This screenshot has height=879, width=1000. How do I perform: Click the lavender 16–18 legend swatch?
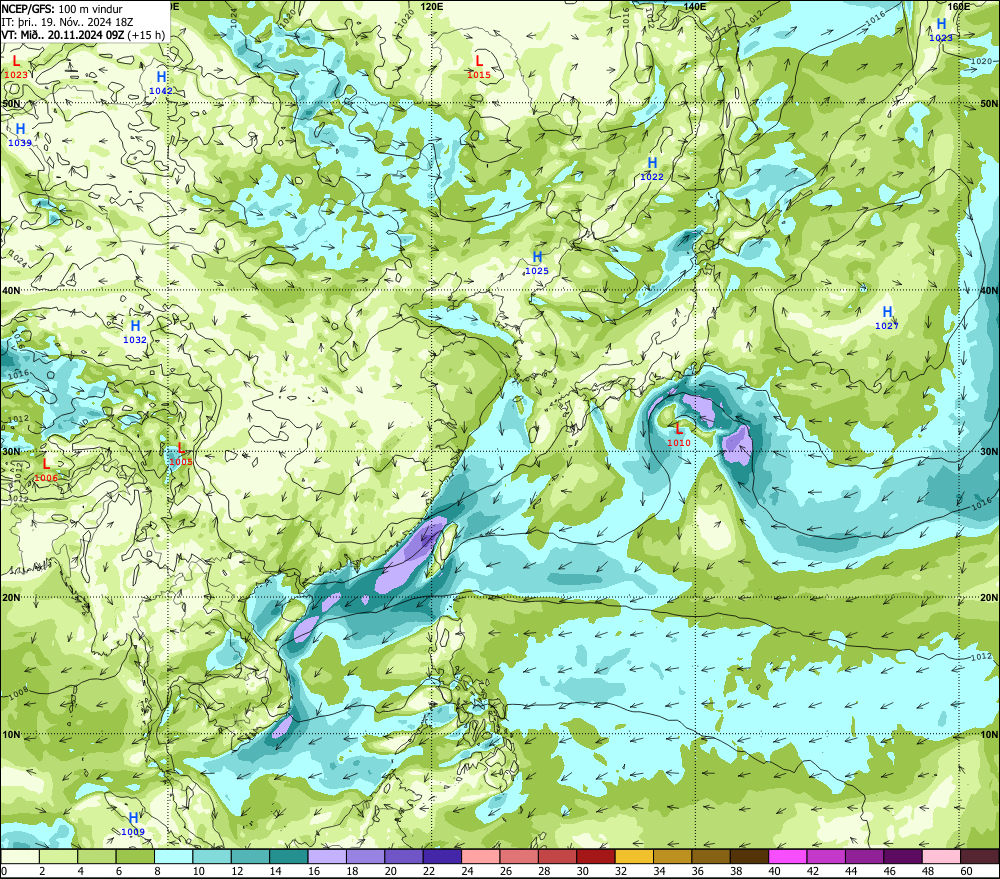pos(327,856)
